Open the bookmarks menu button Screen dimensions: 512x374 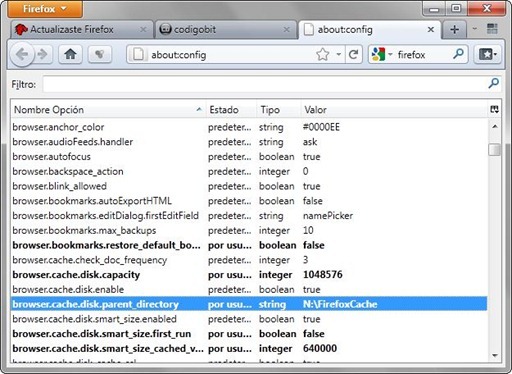click(x=487, y=54)
